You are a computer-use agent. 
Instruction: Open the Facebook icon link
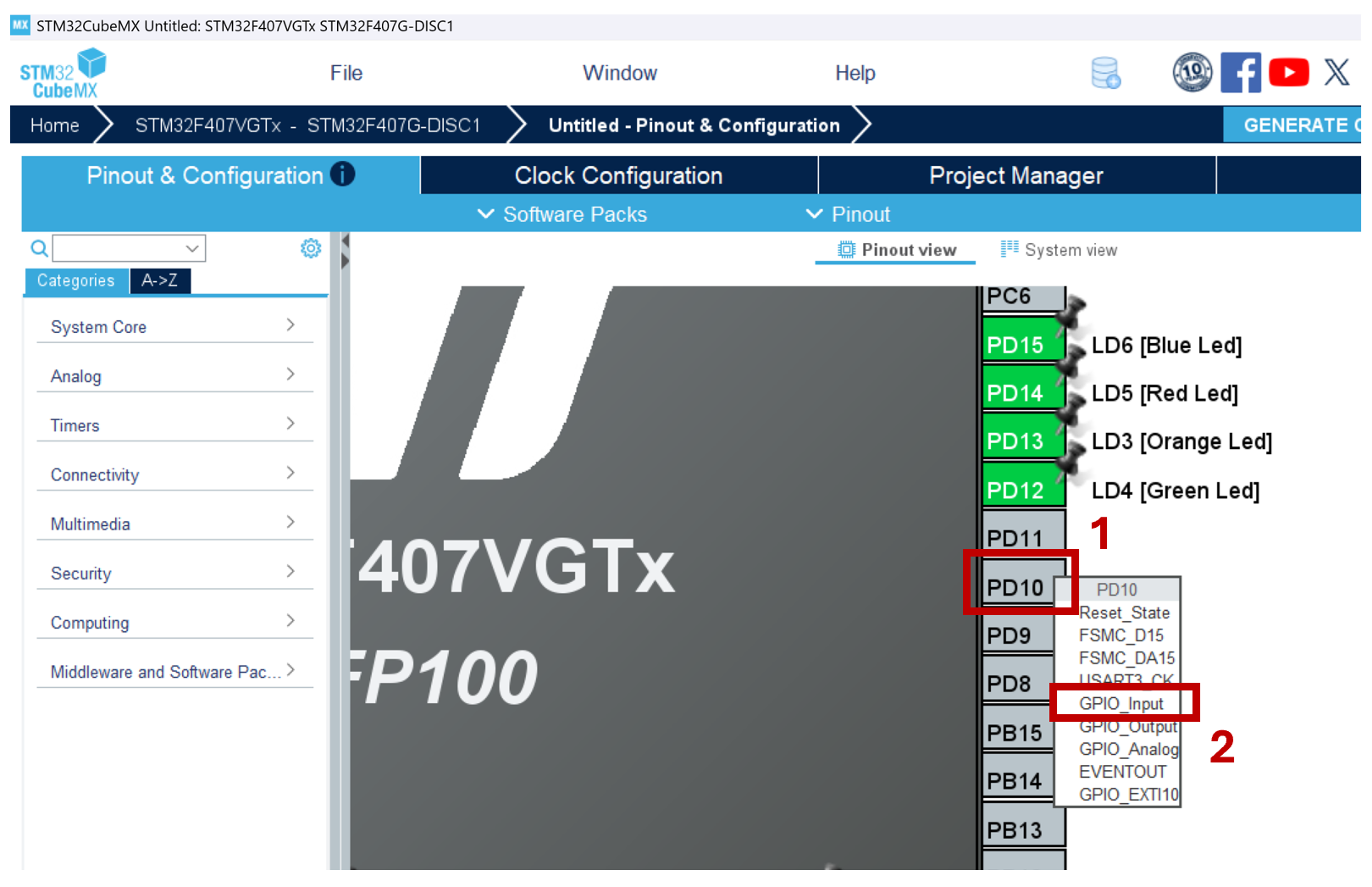[x=1241, y=73]
